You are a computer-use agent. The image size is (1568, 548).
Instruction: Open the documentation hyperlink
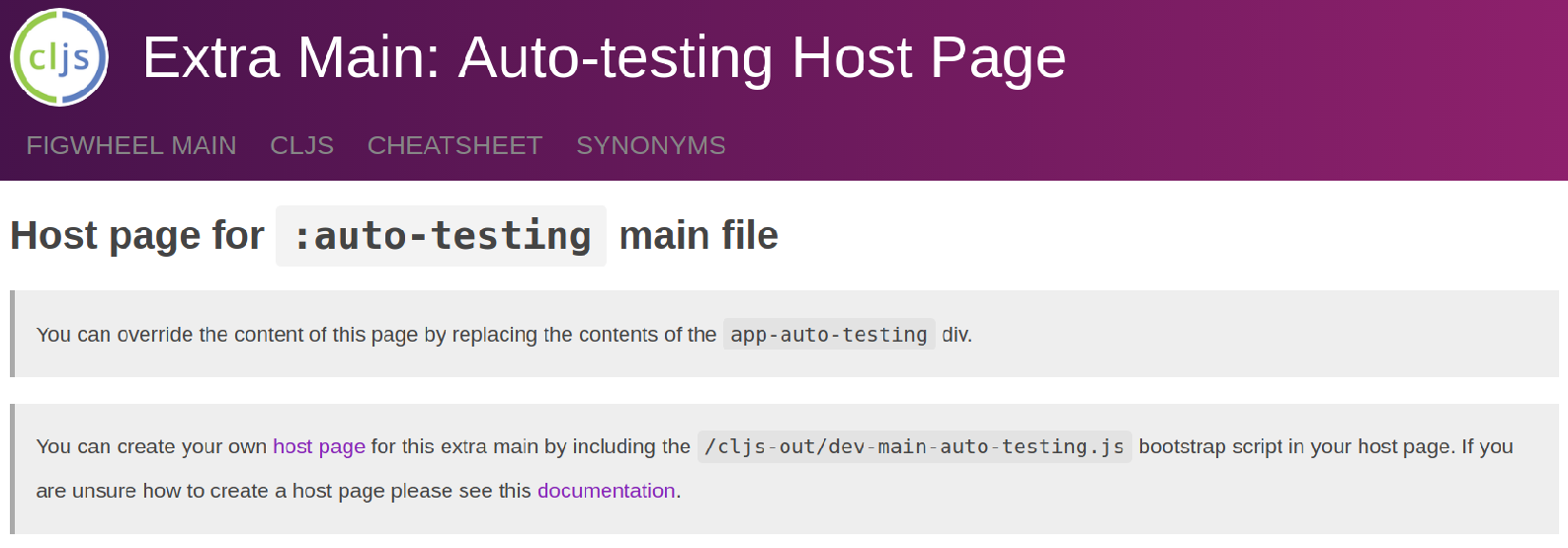607,491
